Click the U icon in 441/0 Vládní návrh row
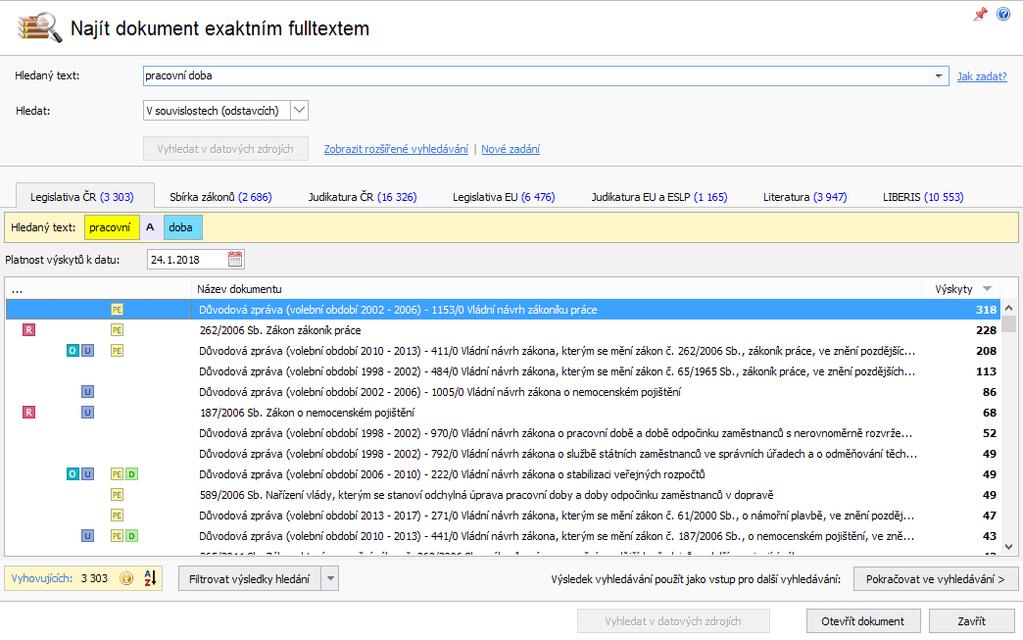 [x=87, y=536]
